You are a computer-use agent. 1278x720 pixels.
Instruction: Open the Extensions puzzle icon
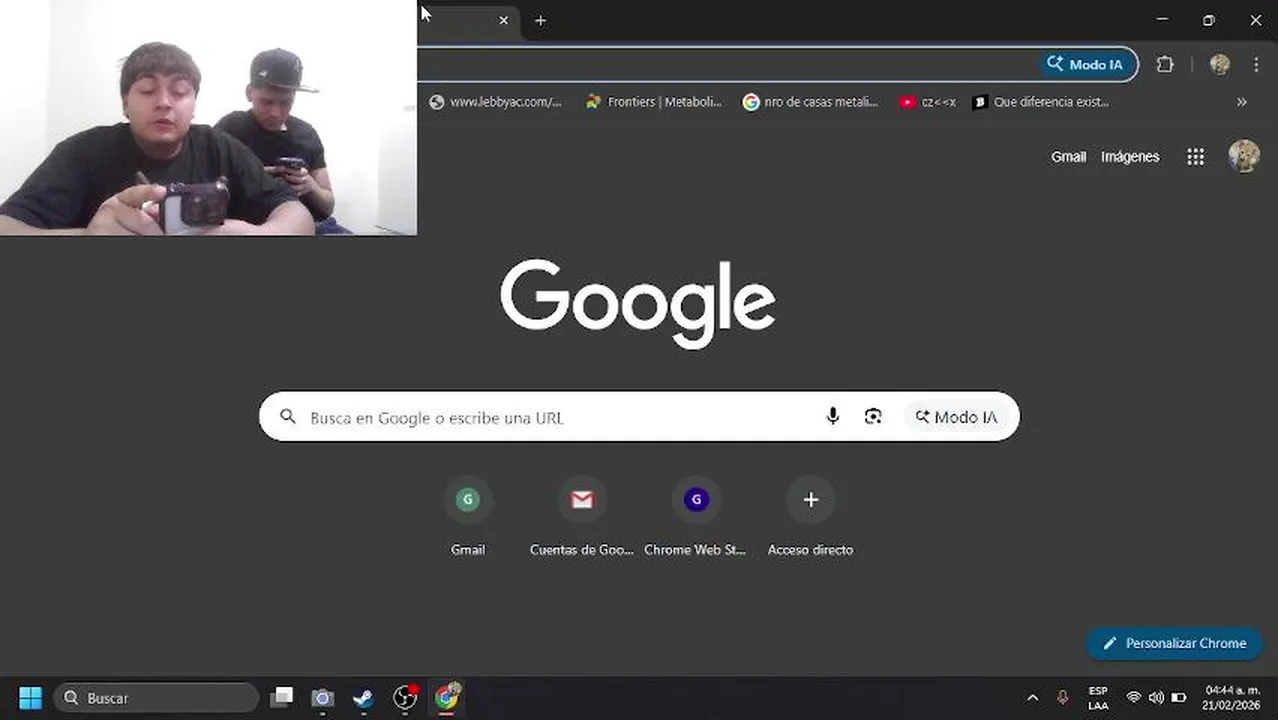click(x=1165, y=64)
